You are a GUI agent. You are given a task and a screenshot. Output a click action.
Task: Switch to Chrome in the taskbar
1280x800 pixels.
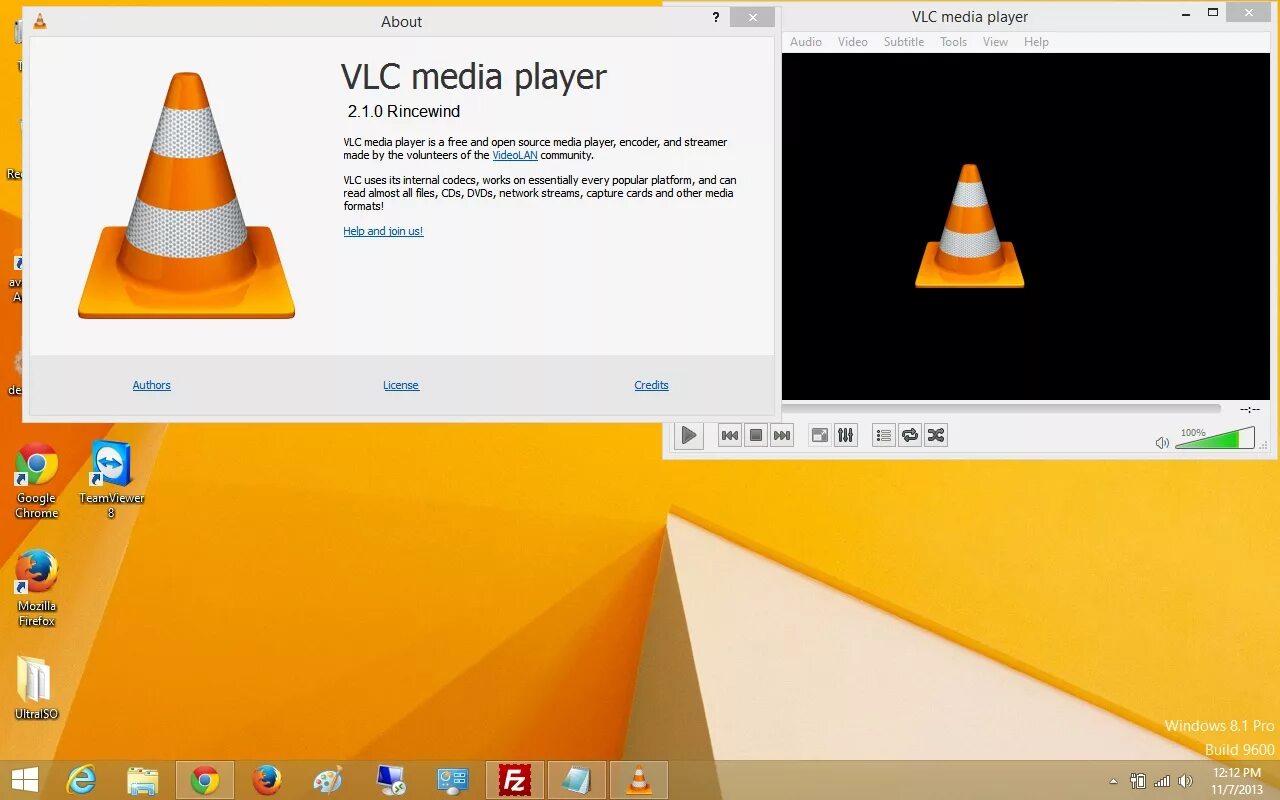[x=205, y=780]
